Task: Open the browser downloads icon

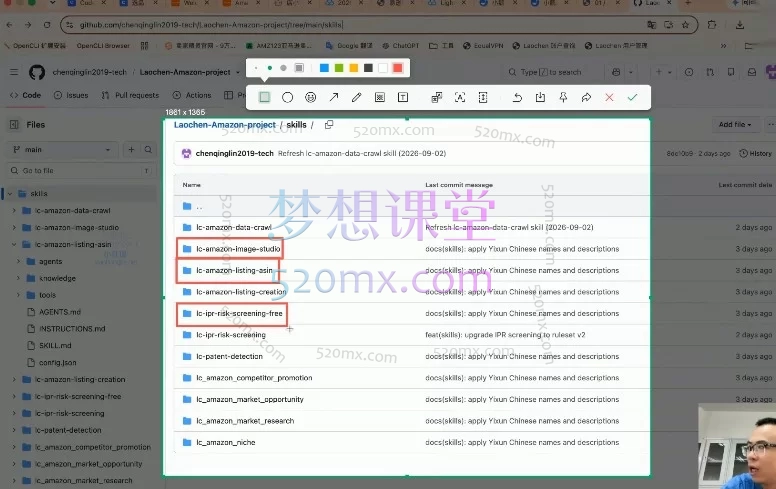Action: (x=740, y=25)
